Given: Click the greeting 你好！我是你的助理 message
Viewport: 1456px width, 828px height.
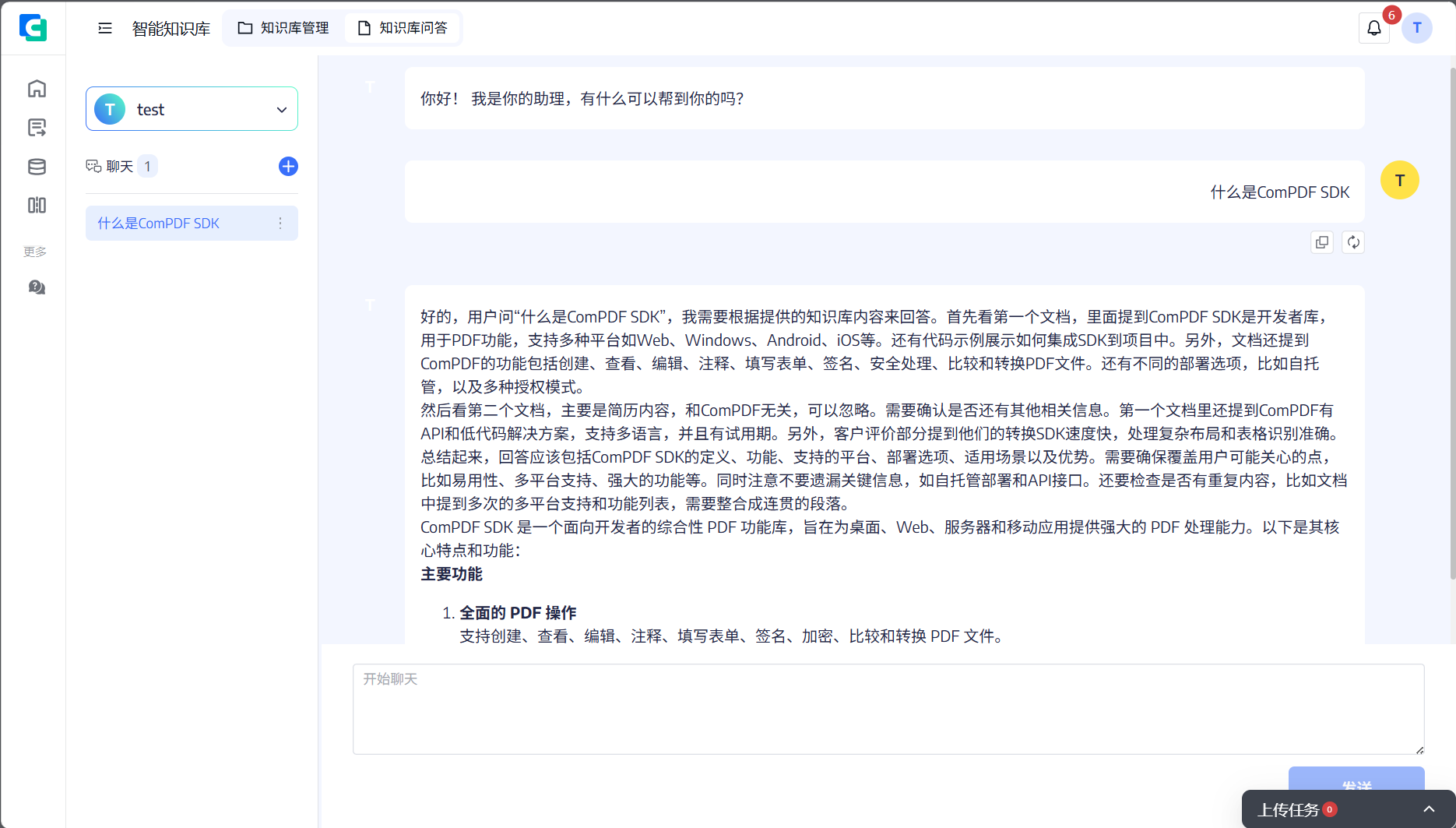Looking at the screenshot, I should [x=885, y=98].
